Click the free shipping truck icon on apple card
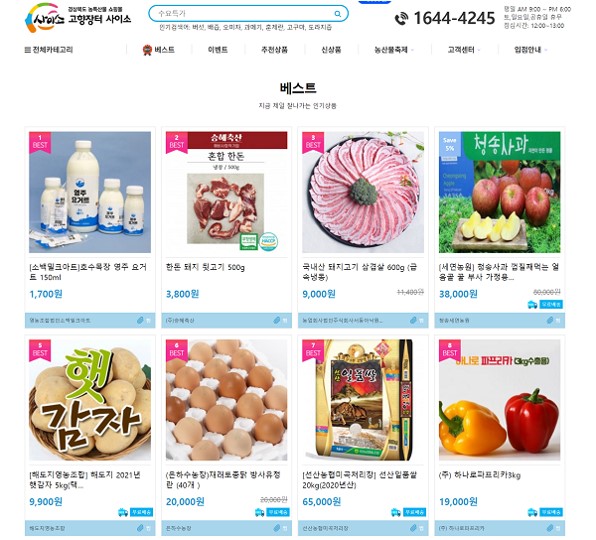 [533, 304]
